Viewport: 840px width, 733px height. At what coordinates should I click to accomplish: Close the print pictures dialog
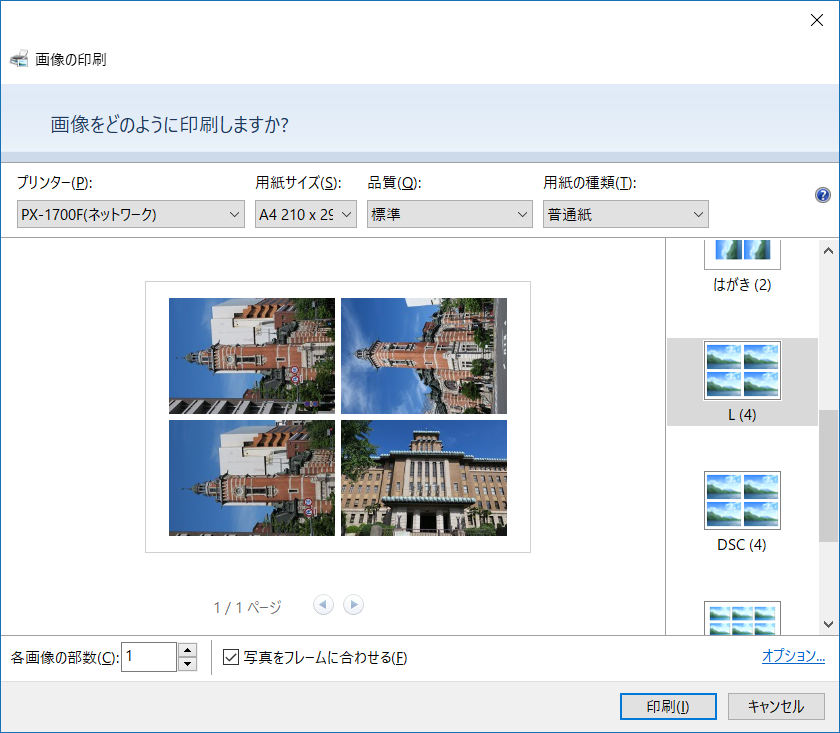(x=816, y=20)
